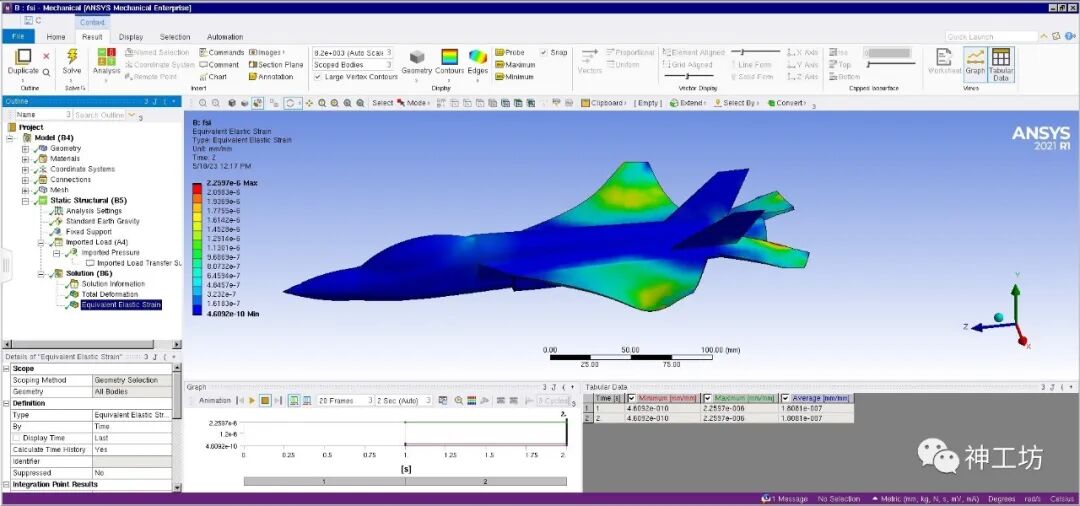Click the Rotate tool in graphics toolbar
This screenshot has width=1080, height=506.
[292, 103]
